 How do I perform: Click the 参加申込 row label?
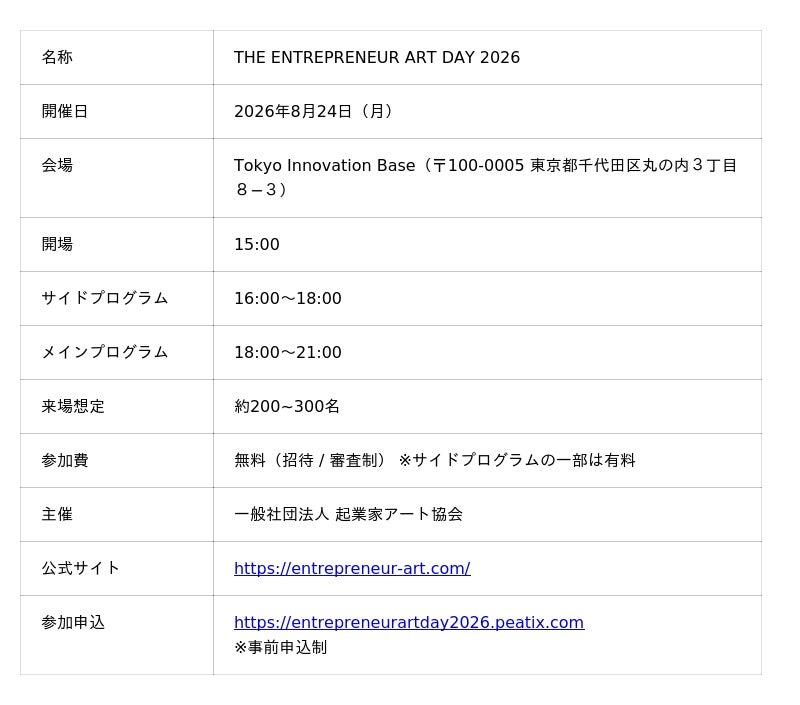(73, 622)
